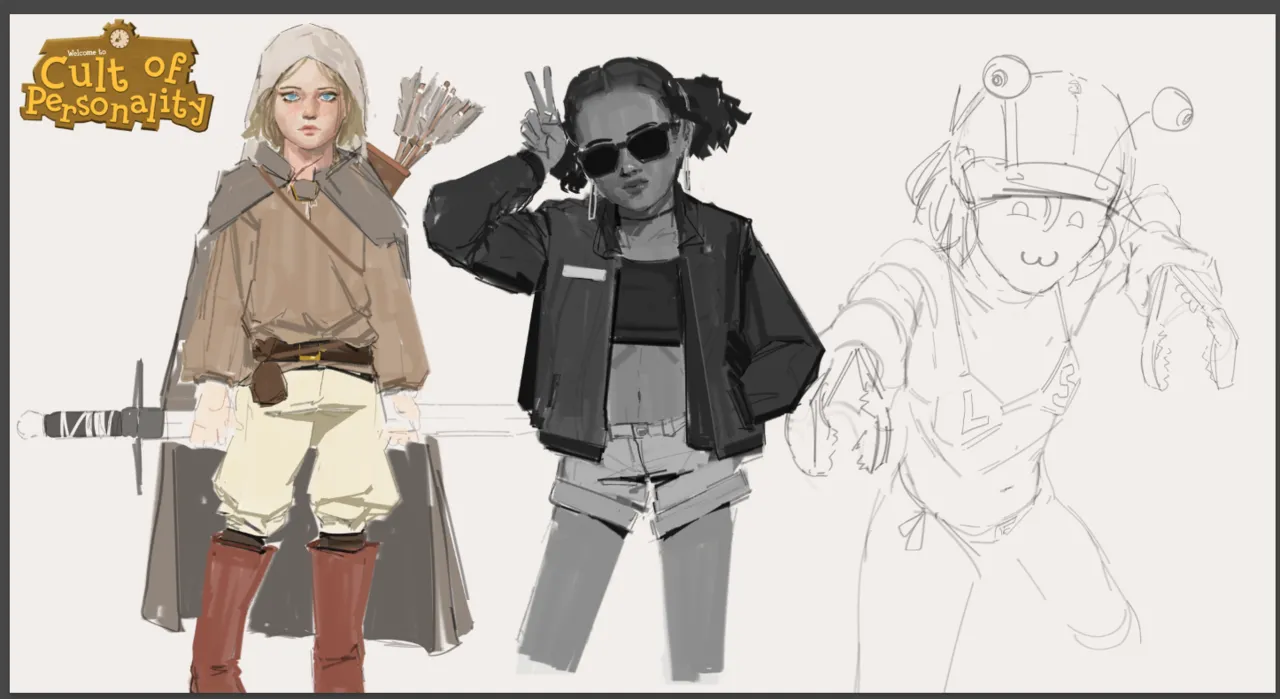1280x699 pixels.
Task: Click the white name patch on jacket
Action: 584,273
